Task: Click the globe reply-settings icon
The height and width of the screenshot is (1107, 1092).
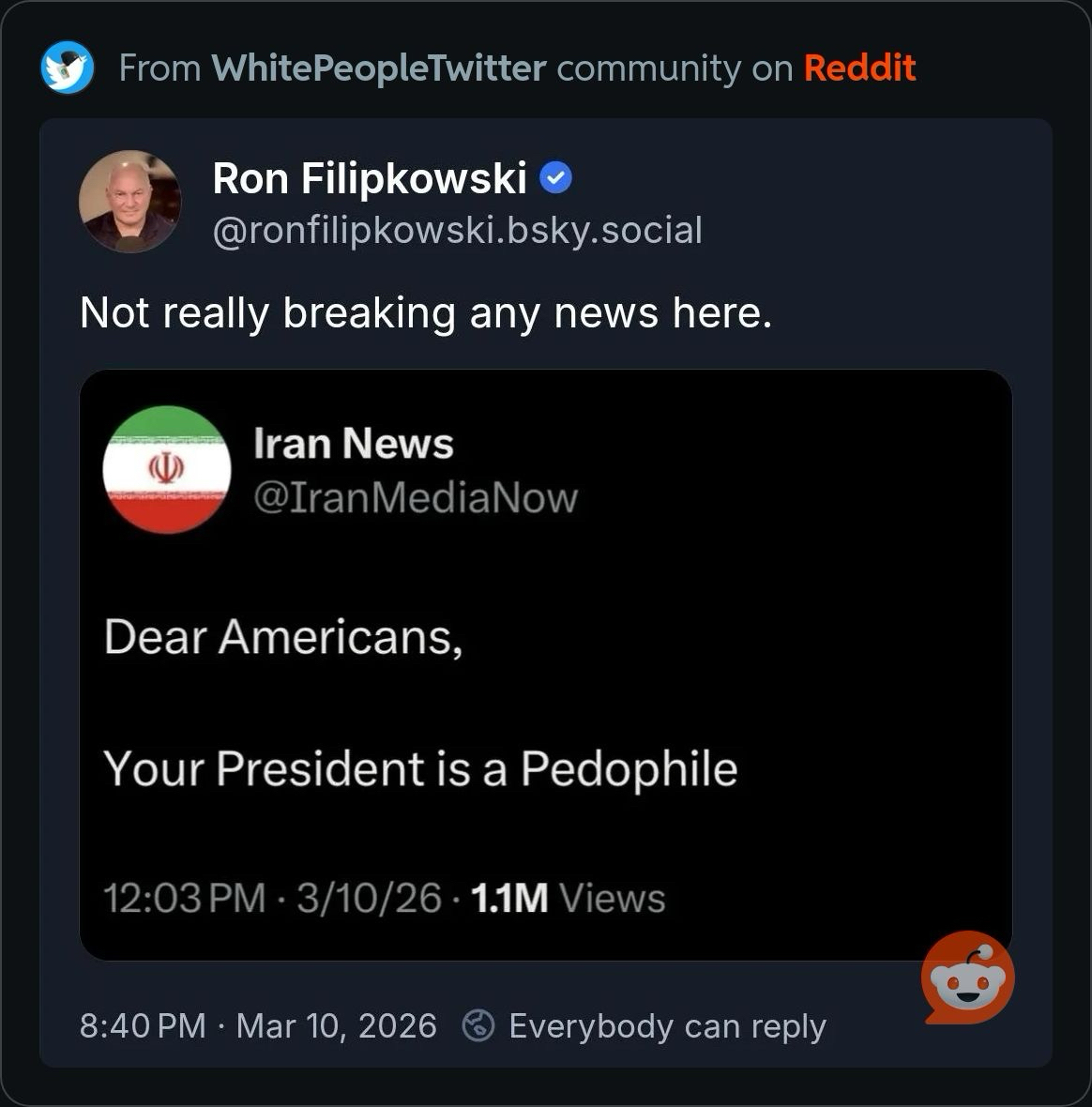Action: (x=478, y=1026)
